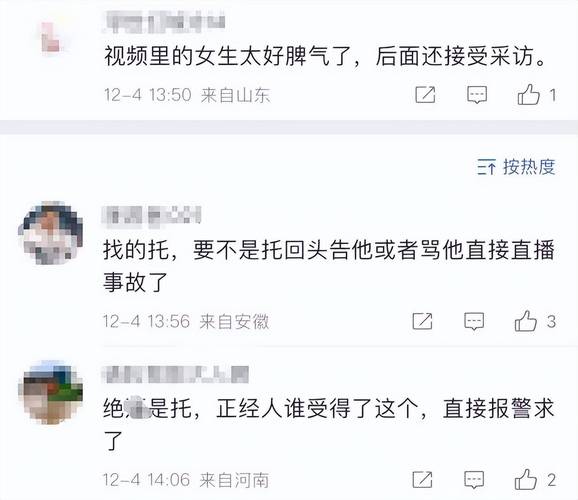Open the blurred username above the Anhui comment
The width and height of the screenshot is (578, 500).
151,215
